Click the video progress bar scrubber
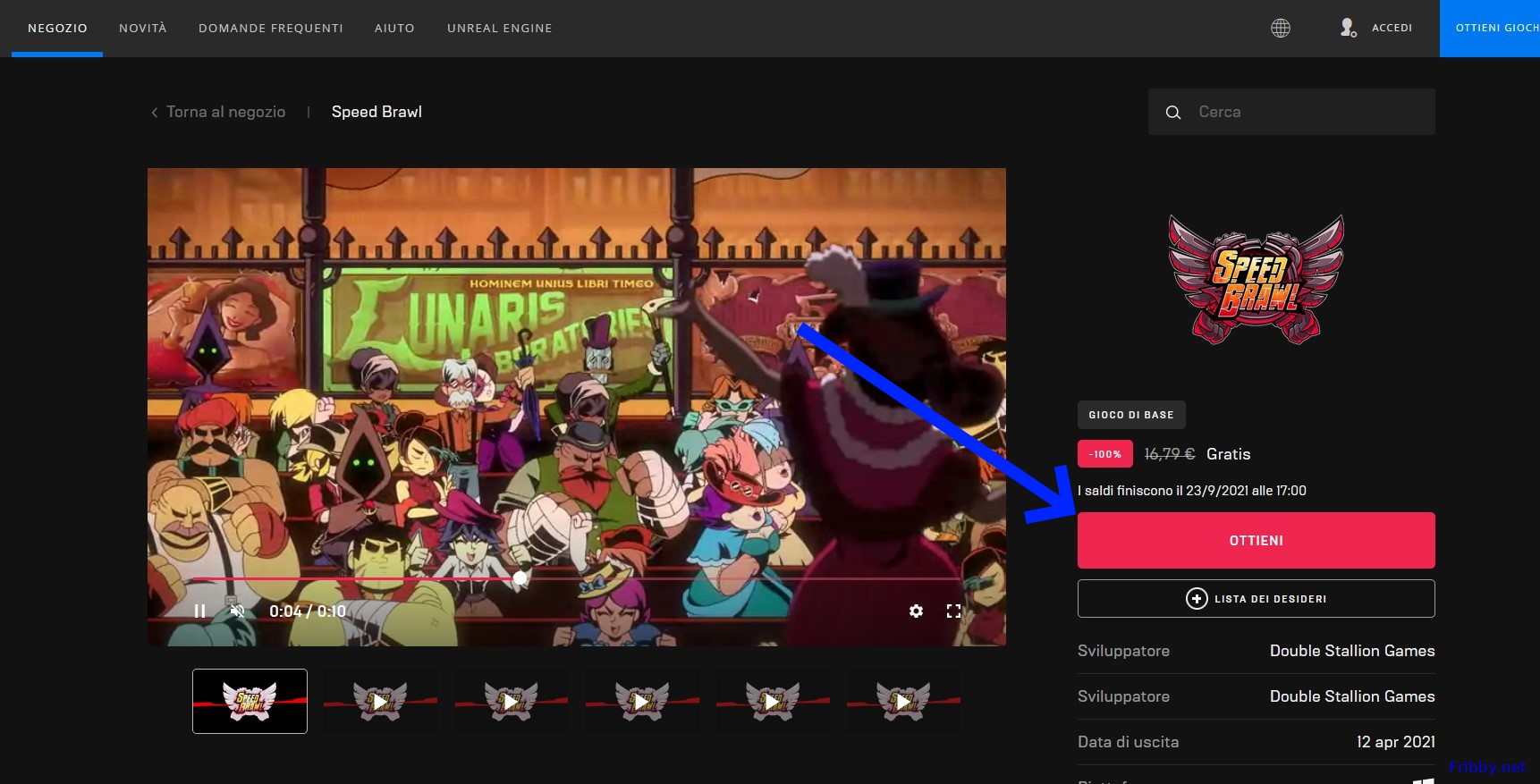 pyautogui.click(x=520, y=578)
